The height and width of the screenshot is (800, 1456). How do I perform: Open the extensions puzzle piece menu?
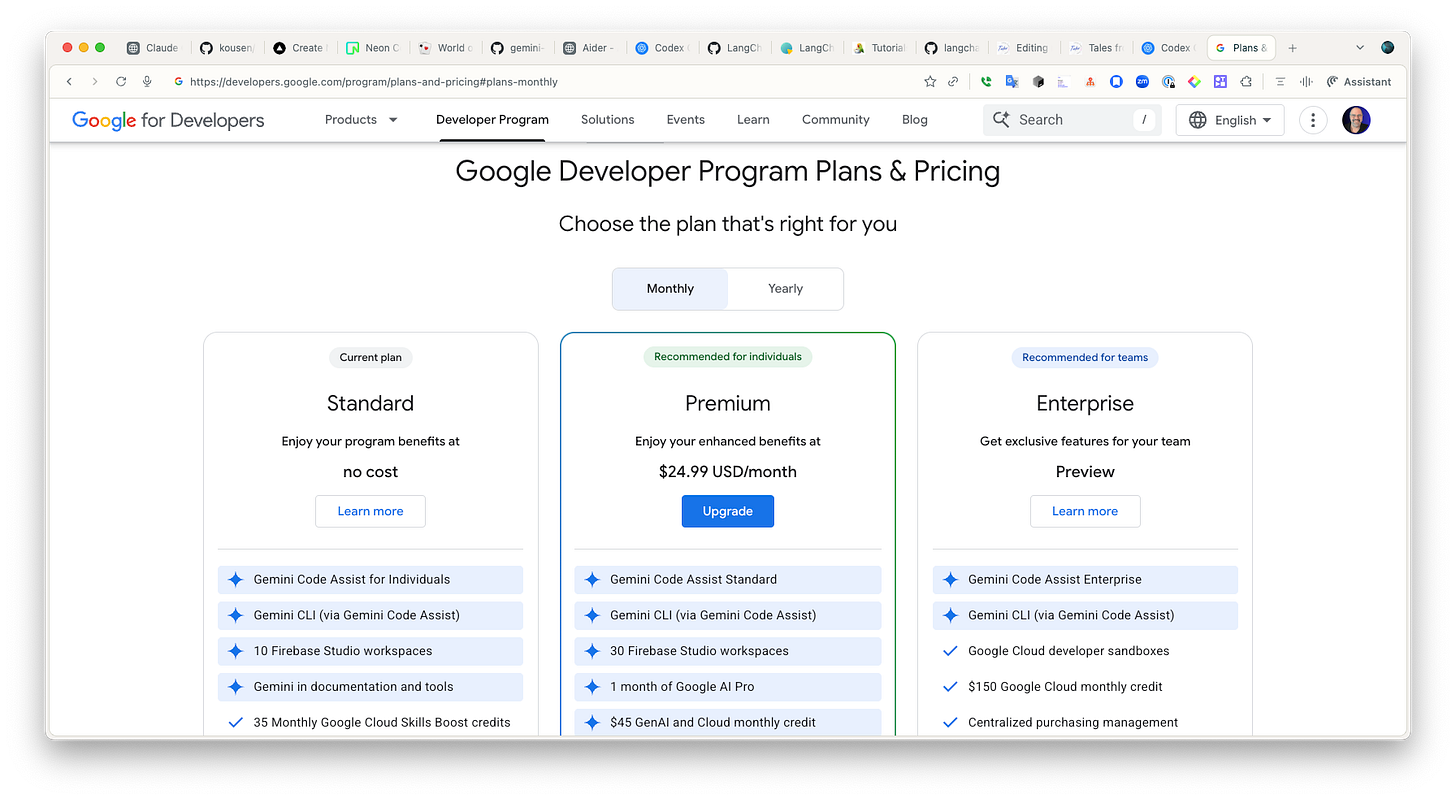click(x=1246, y=82)
